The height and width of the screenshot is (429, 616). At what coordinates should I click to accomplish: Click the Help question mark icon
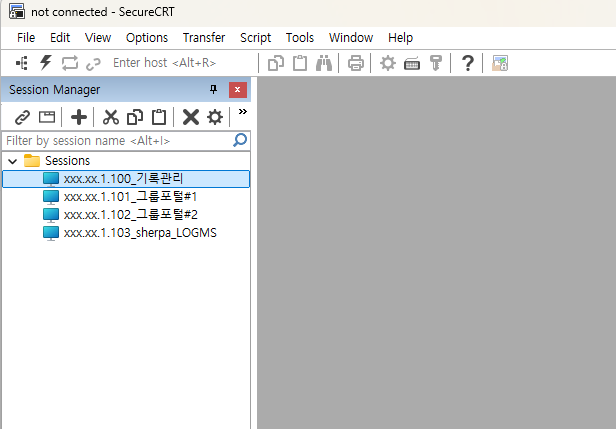coord(468,63)
